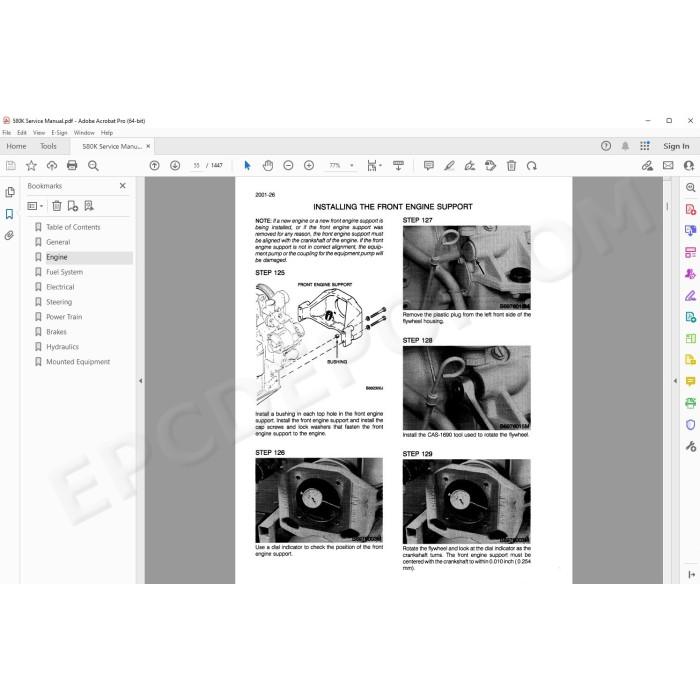Switch to the Tools tab

(x=48, y=146)
